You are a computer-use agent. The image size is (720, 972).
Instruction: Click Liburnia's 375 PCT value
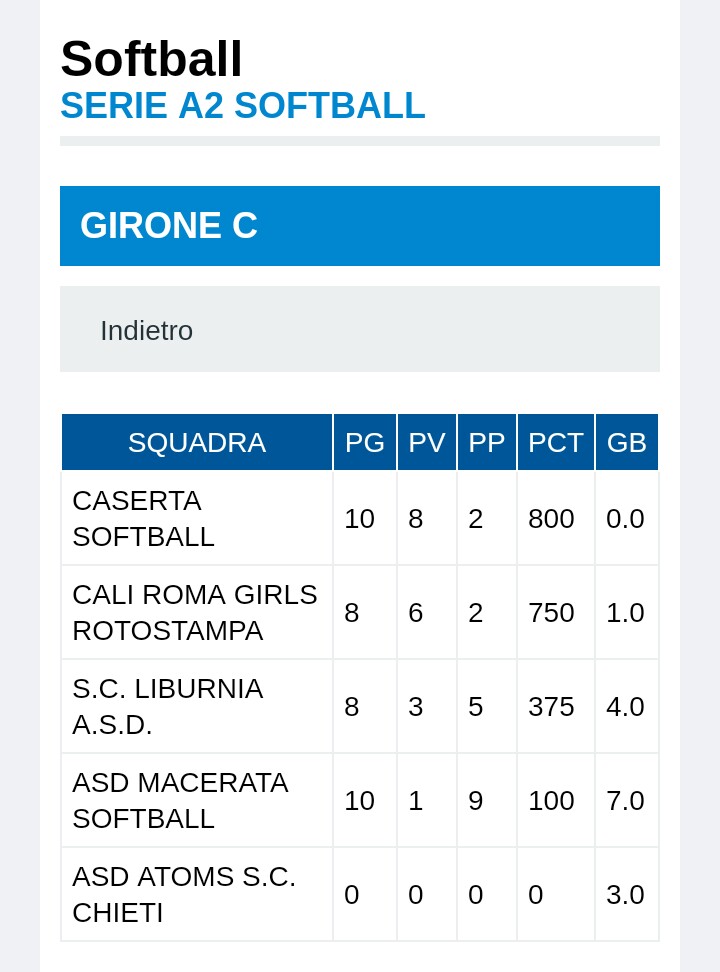click(x=551, y=707)
